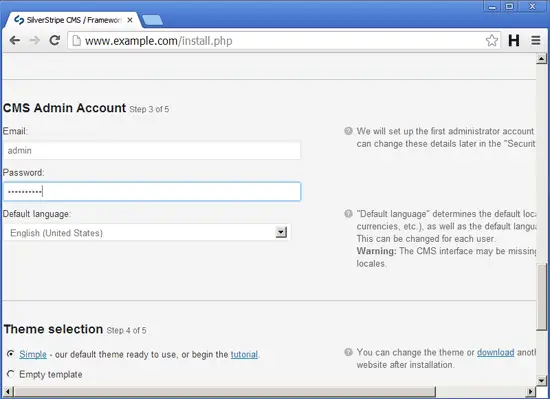Click the page icon in address bar
The height and width of the screenshot is (399, 550).
[76, 41]
